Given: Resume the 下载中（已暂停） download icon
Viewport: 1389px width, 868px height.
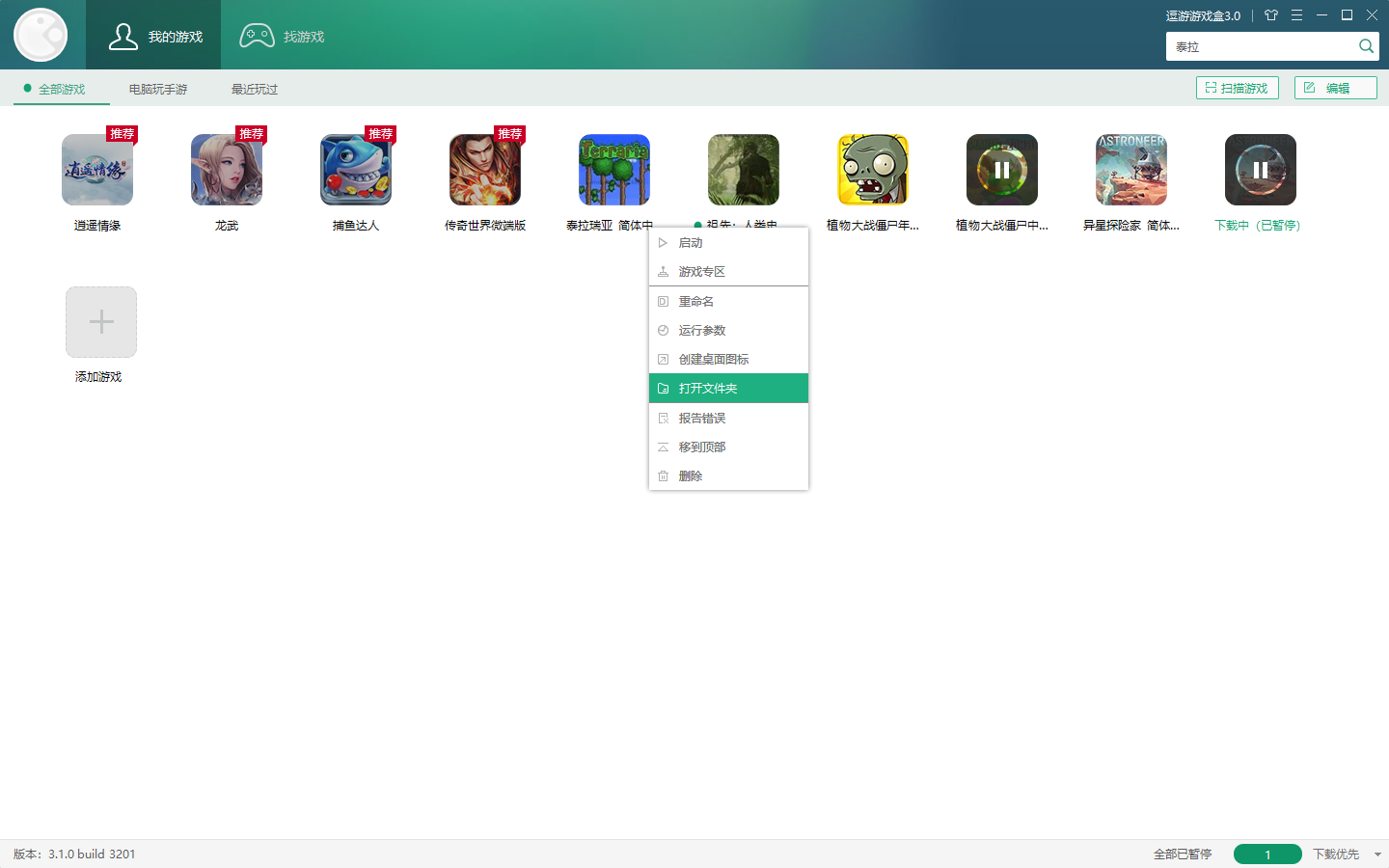Looking at the screenshot, I should (1261, 170).
